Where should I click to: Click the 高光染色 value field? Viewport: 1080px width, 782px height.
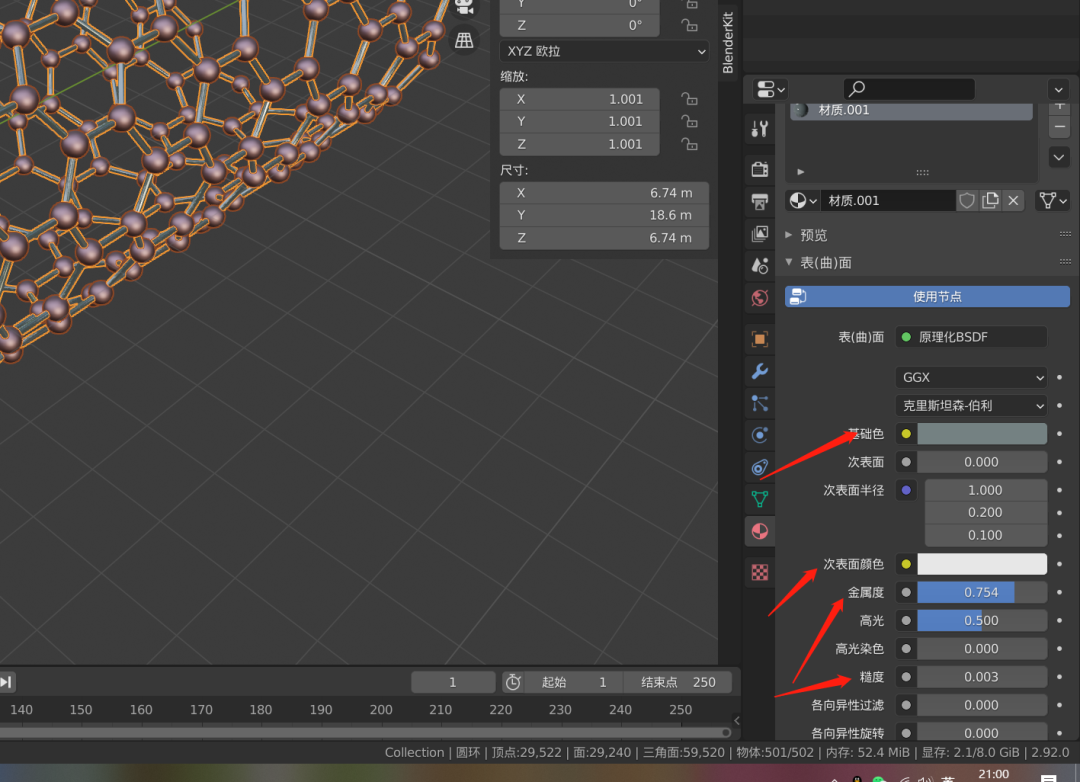click(x=982, y=649)
